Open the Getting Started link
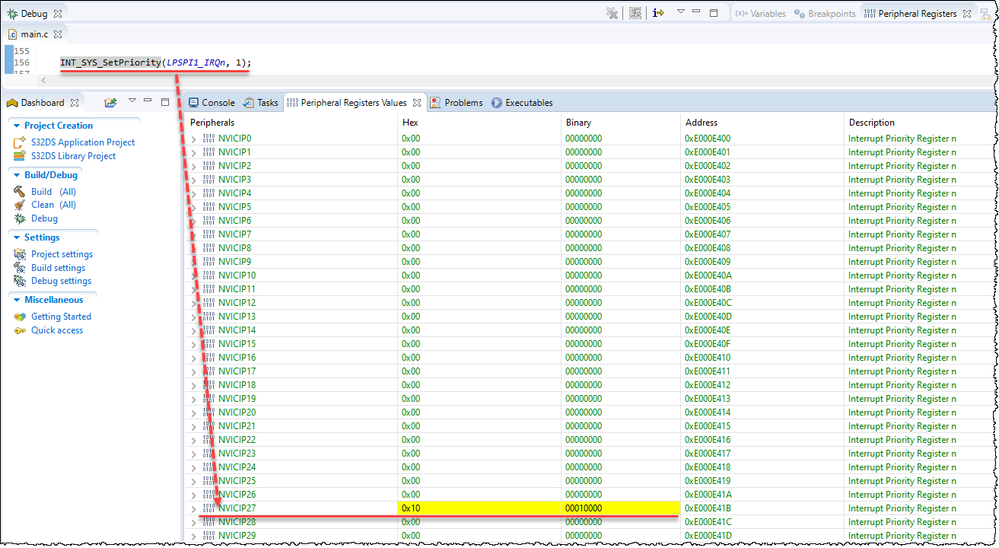 (61, 316)
